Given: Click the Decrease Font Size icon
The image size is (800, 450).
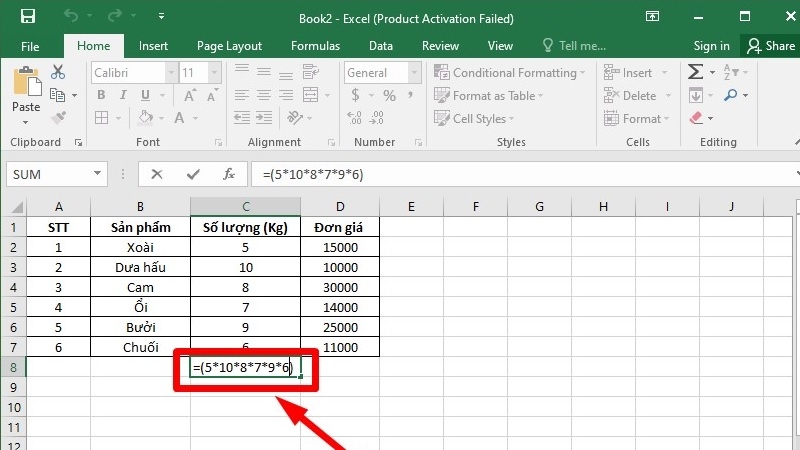Looking at the screenshot, I should (212, 95).
